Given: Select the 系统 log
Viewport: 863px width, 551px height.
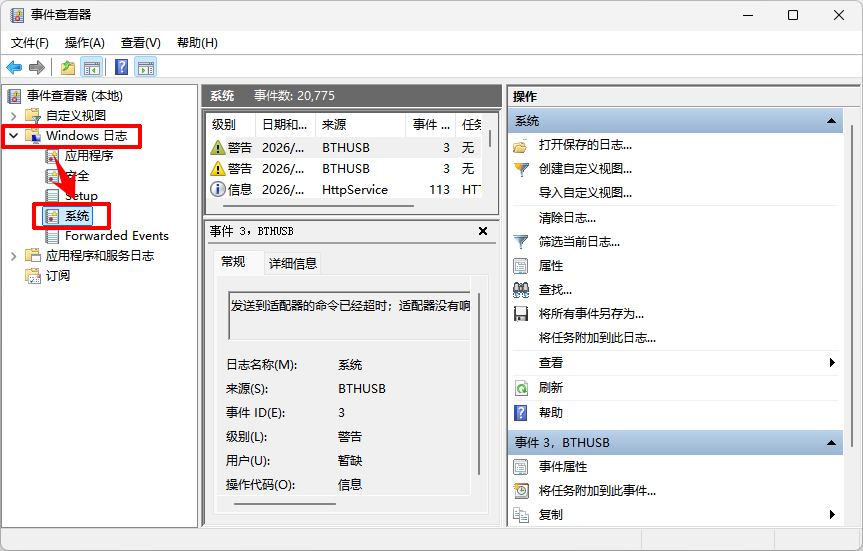Looking at the screenshot, I should [x=77, y=216].
